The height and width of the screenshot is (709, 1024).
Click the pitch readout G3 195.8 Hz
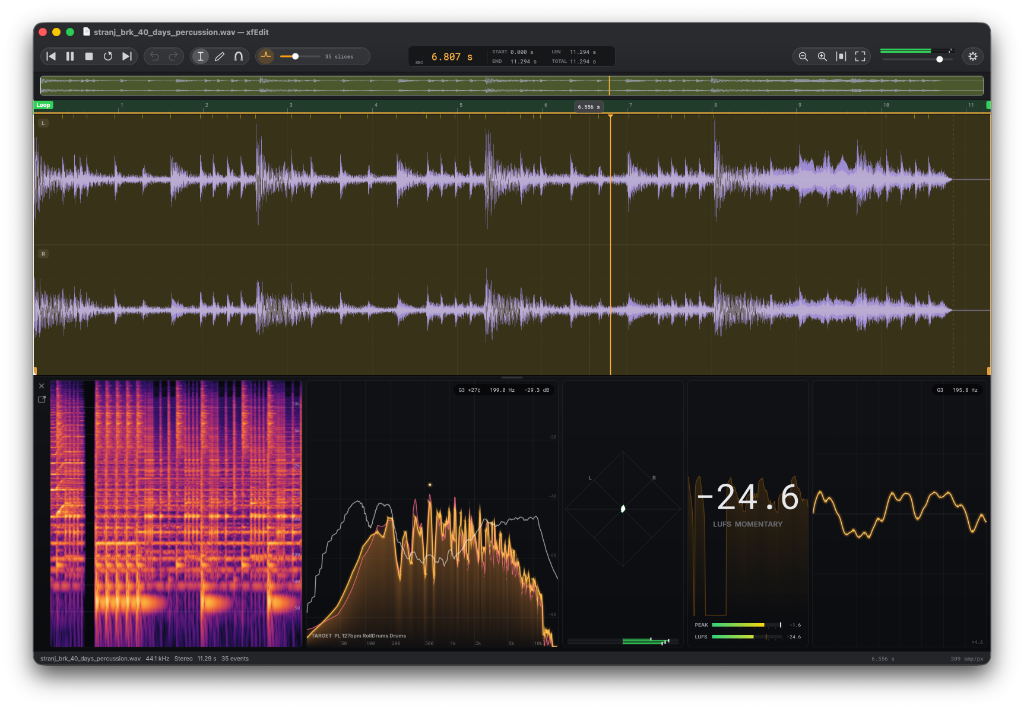pos(957,390)
